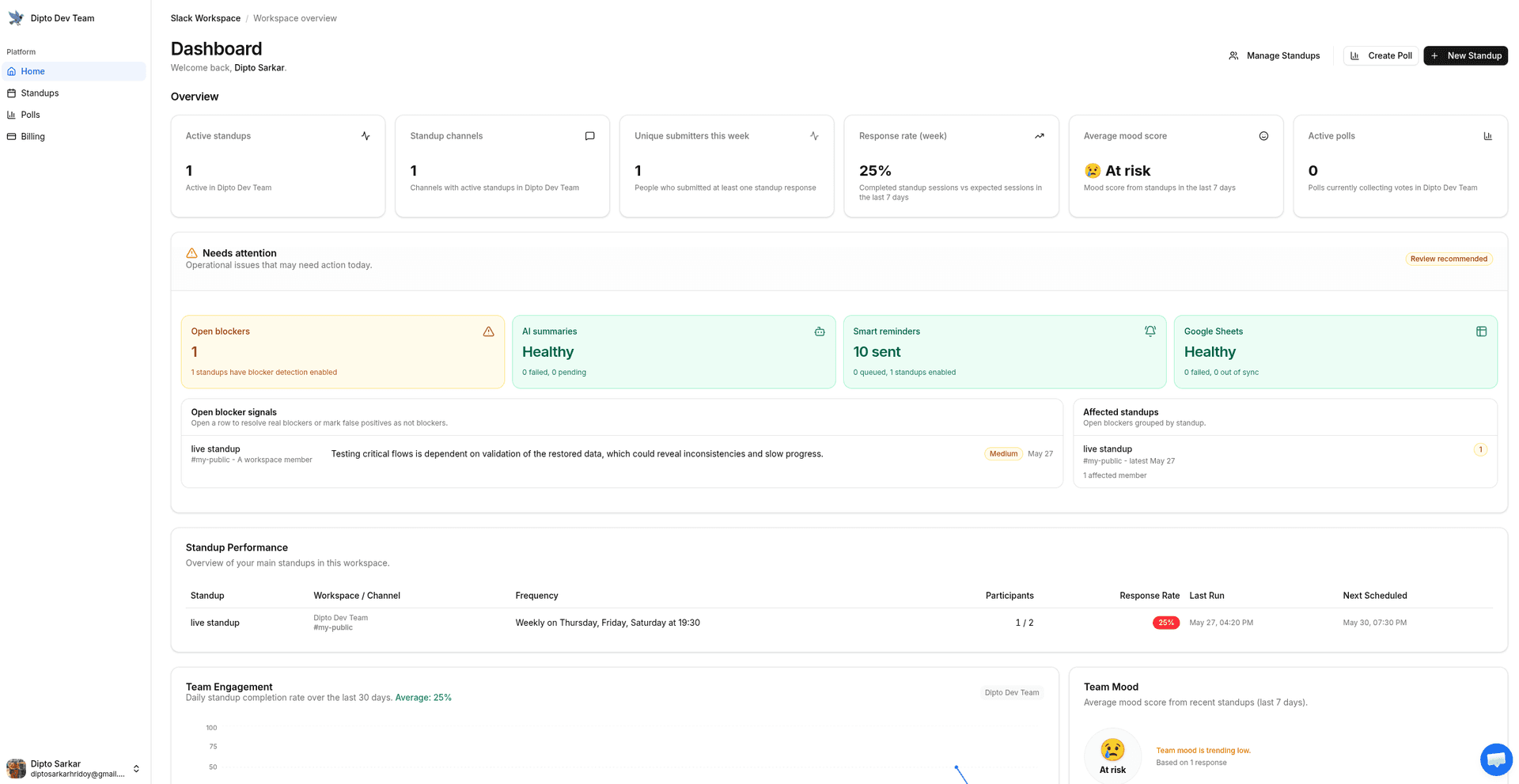Click the Dipto Dev Team engagement filter tag
1519x784 pixels.
click(1012, 692)
